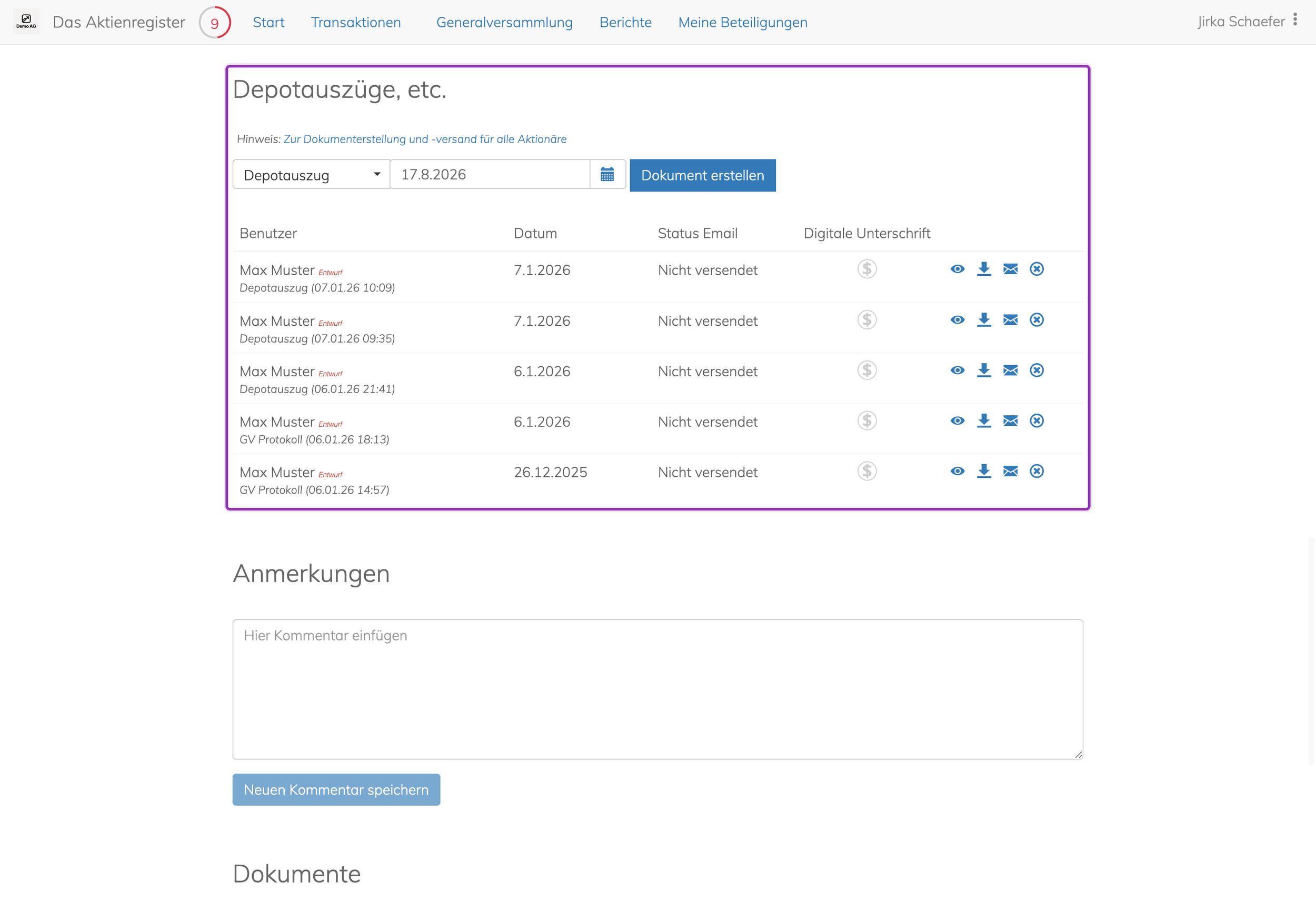Go to Generalversammlung in the navigation

coord(504,22)
